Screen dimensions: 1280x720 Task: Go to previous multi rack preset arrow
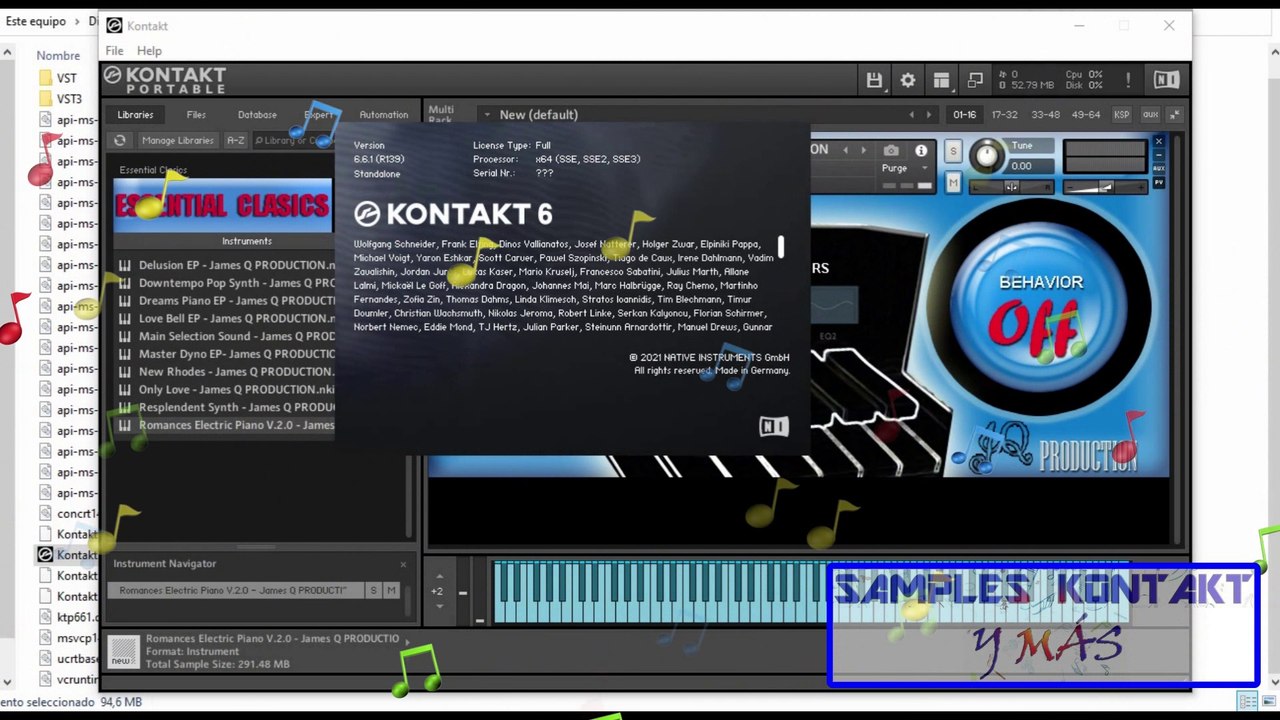coord(911,115)
